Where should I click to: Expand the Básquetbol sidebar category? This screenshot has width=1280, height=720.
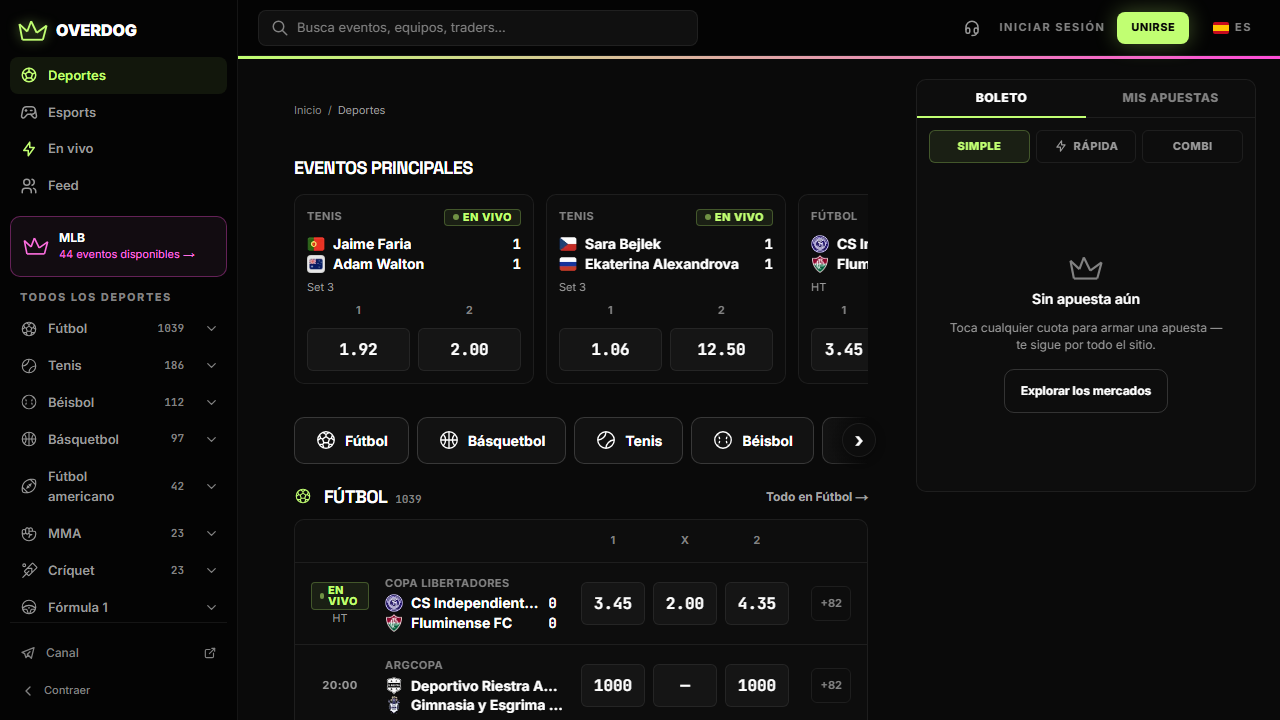(211, 440)
